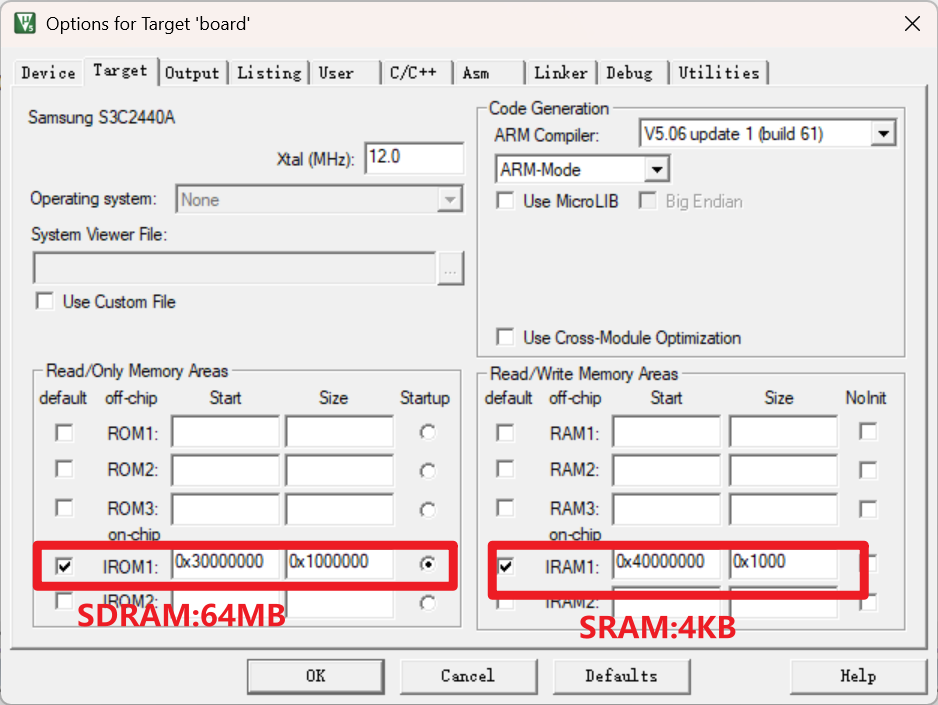
Task: Toggle RAM2 NoInit checkbox
Action: [868, 470]
